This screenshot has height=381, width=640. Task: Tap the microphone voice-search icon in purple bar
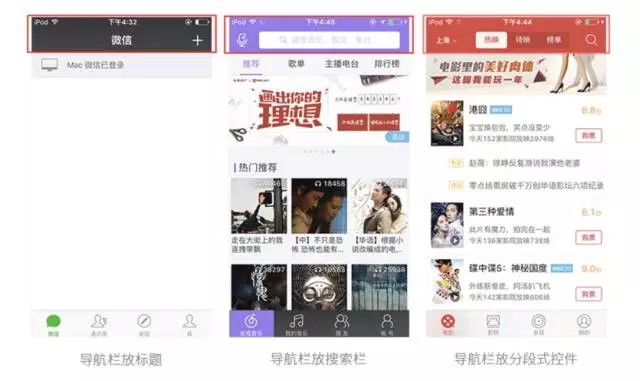242,40
